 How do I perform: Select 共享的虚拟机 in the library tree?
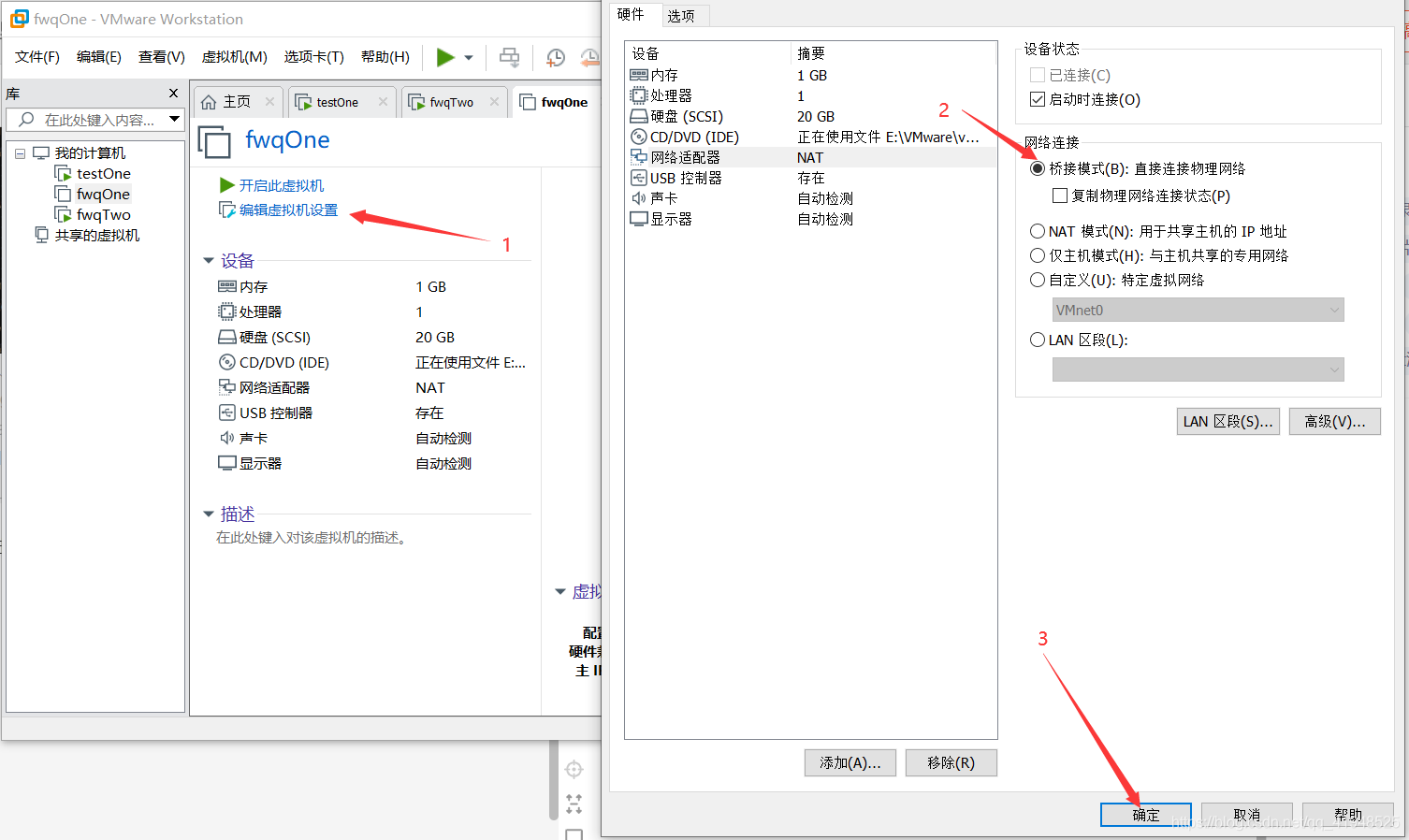tap(96, 236)
